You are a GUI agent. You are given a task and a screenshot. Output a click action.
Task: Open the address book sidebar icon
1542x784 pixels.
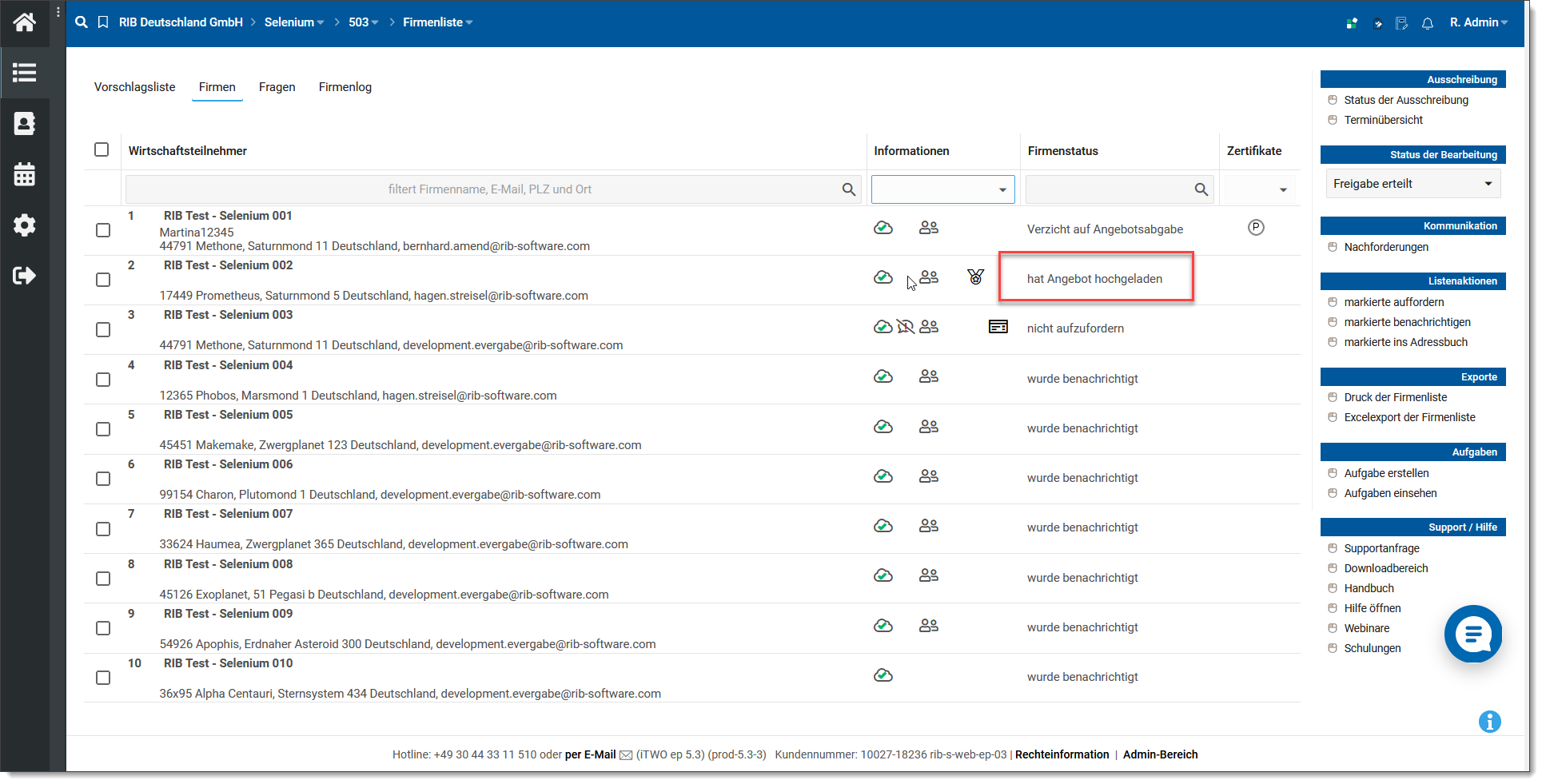(x=24, y=124)
